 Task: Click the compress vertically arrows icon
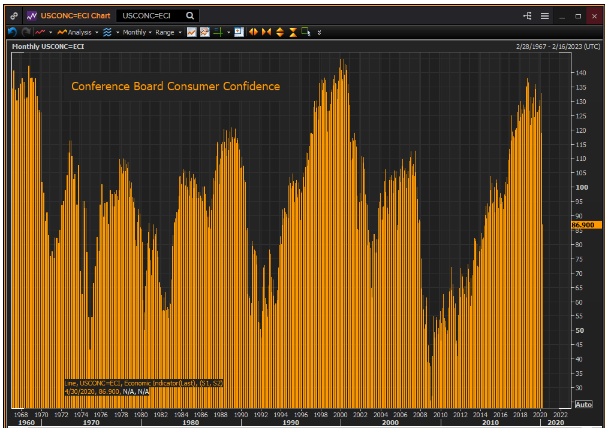pos(293,32)
